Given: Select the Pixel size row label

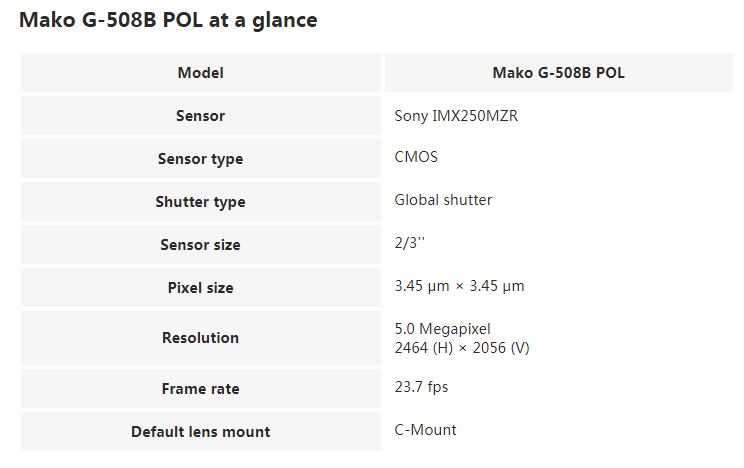Looking at the screenshot, I should tap(201, 288).
